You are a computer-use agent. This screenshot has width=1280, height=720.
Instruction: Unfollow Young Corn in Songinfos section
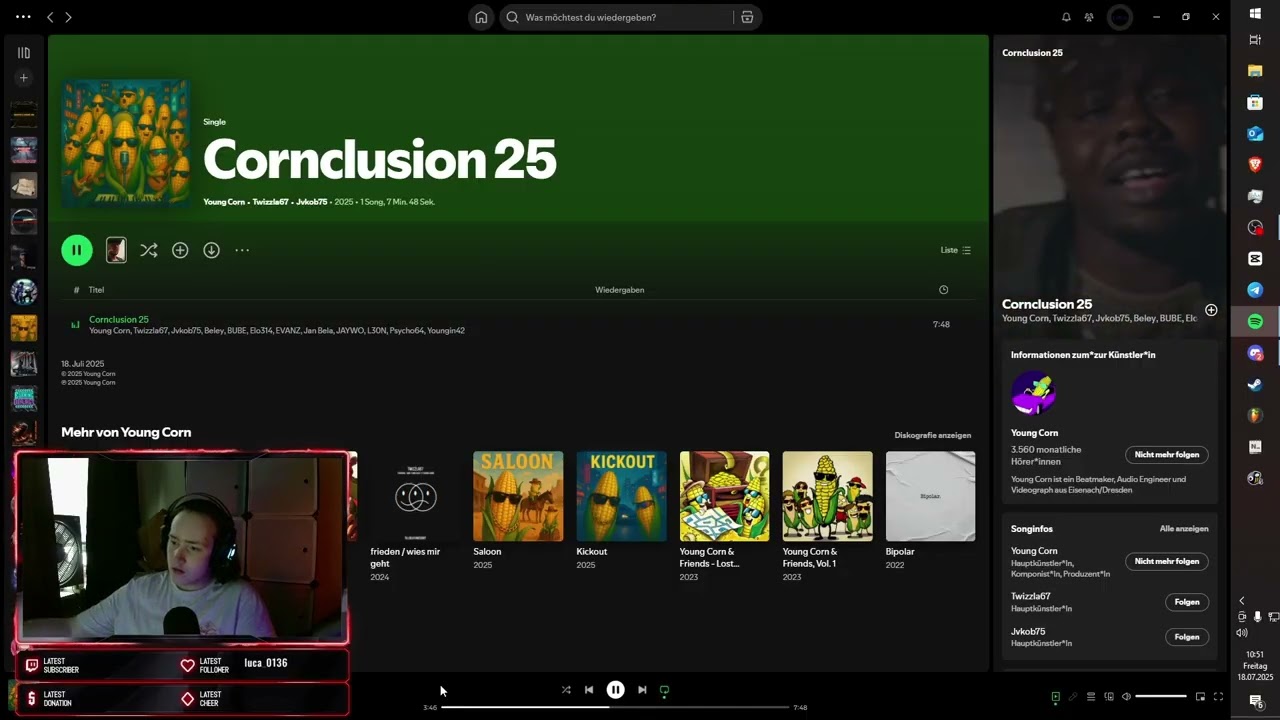coord(1167,561)
